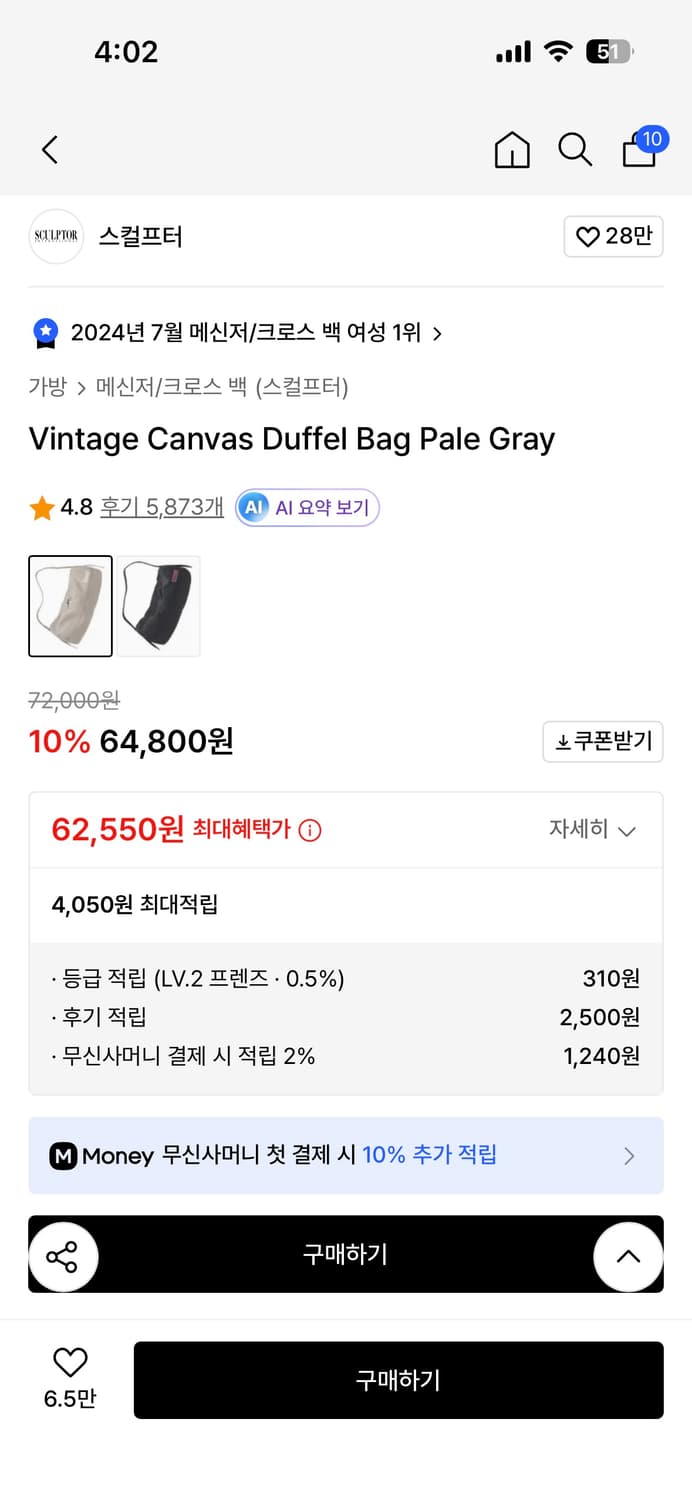Open the home screen icon

click(512, 148)
